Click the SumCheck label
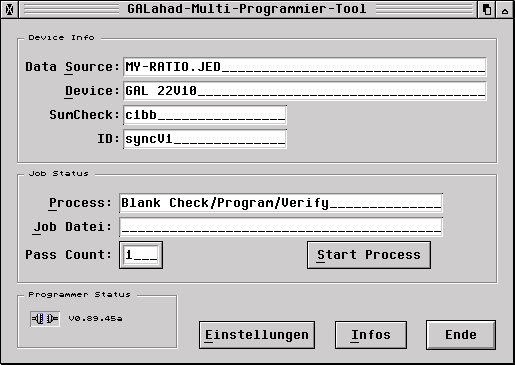 pyautogui.click(x=84, y=115)
